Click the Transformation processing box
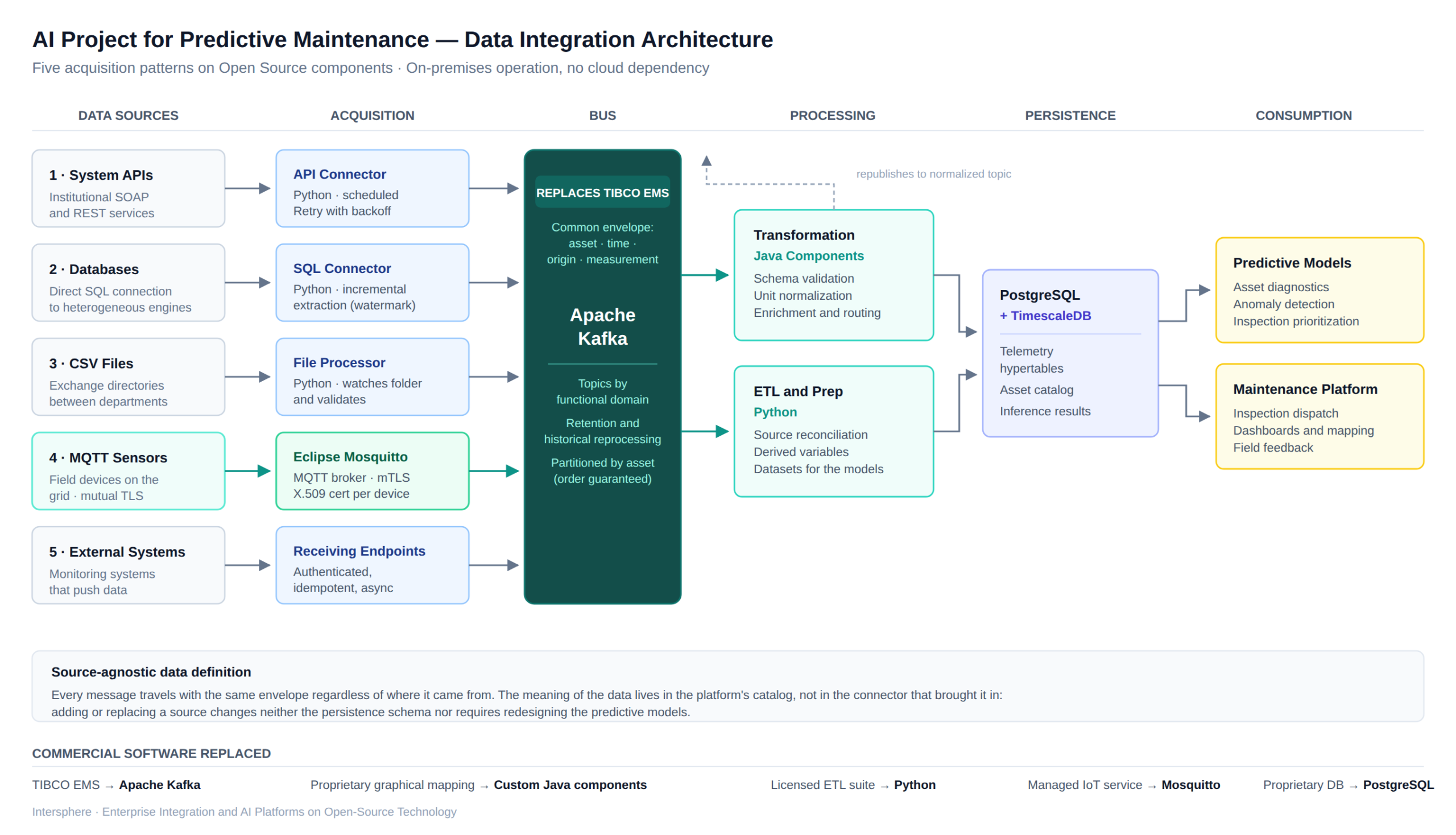This screenshot has height=835, width=1456. point(834,275)
